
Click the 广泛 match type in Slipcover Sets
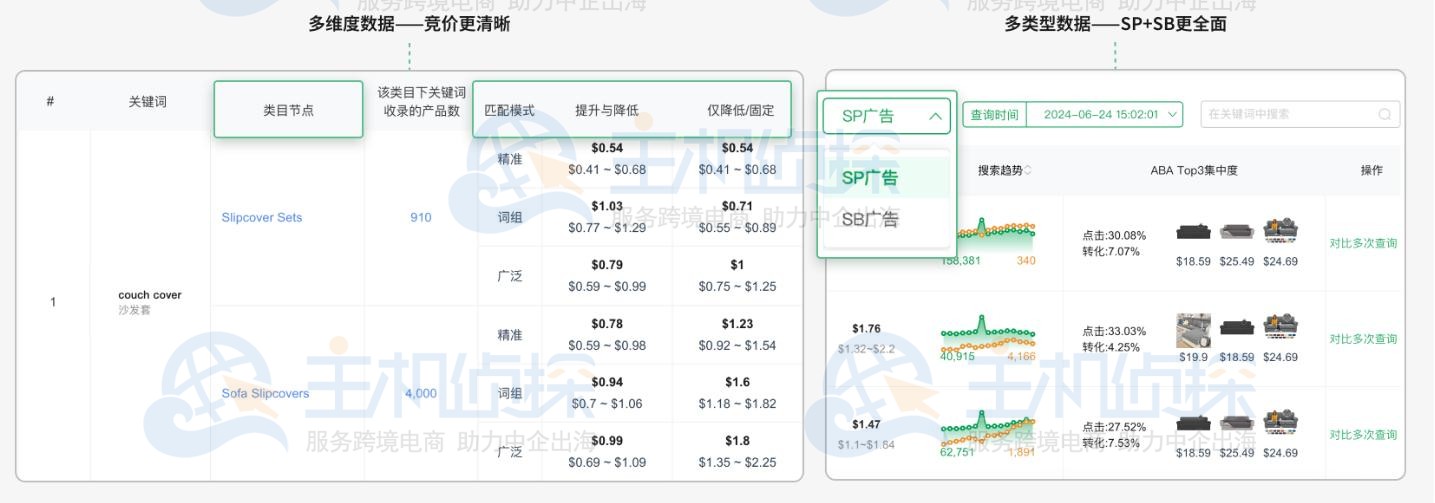[510, 276]
